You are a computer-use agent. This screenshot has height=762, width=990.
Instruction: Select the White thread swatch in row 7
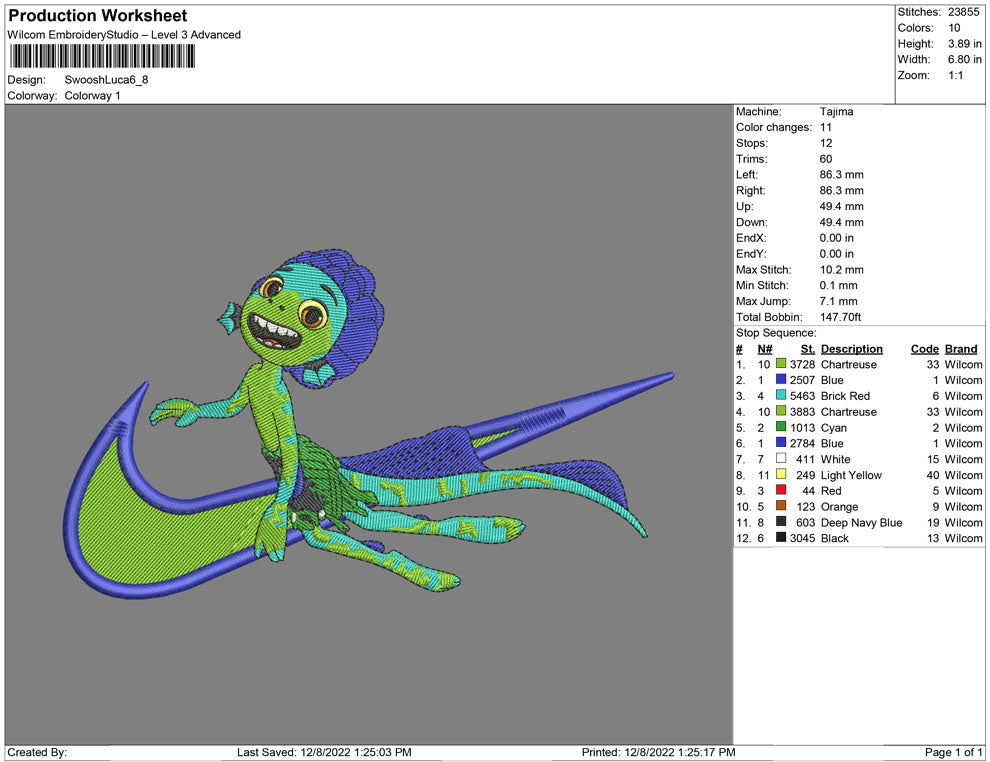pyautogui.click(x=781, y=459)
